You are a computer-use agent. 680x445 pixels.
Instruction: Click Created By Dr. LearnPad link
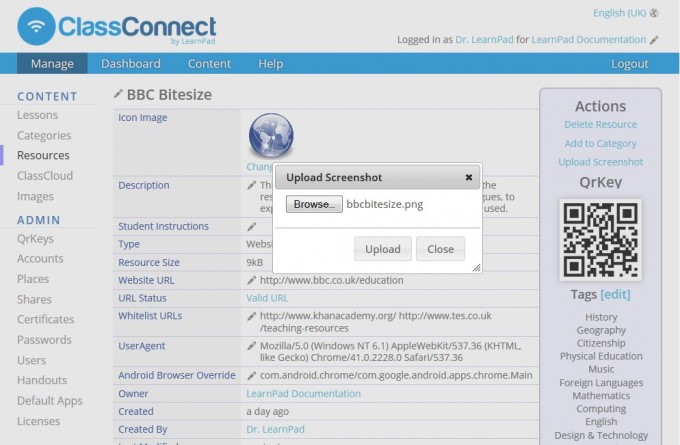(x=275, y=429)
